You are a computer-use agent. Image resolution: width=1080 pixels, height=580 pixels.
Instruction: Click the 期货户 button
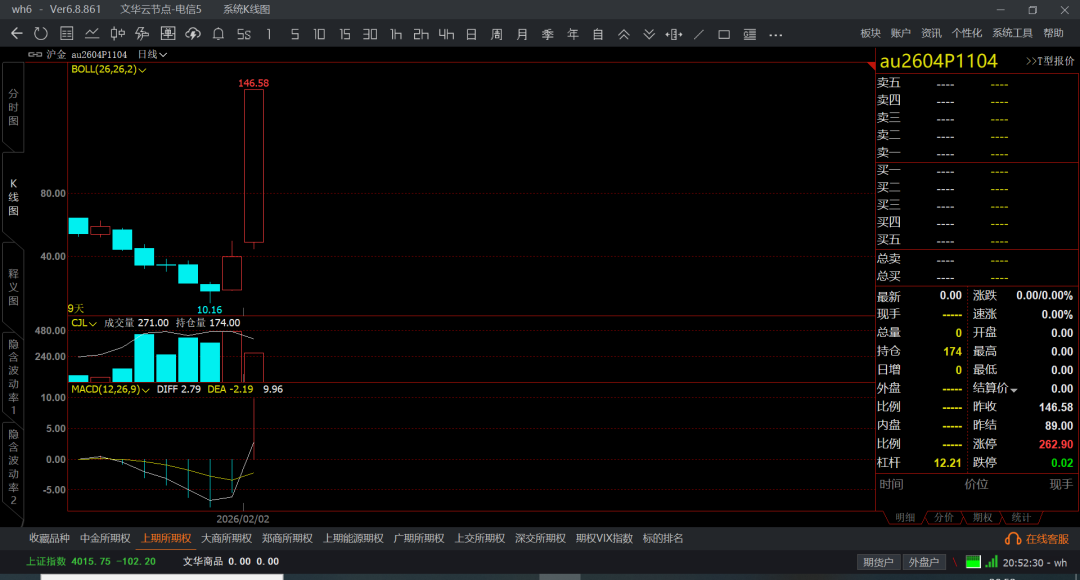(878, 562)
